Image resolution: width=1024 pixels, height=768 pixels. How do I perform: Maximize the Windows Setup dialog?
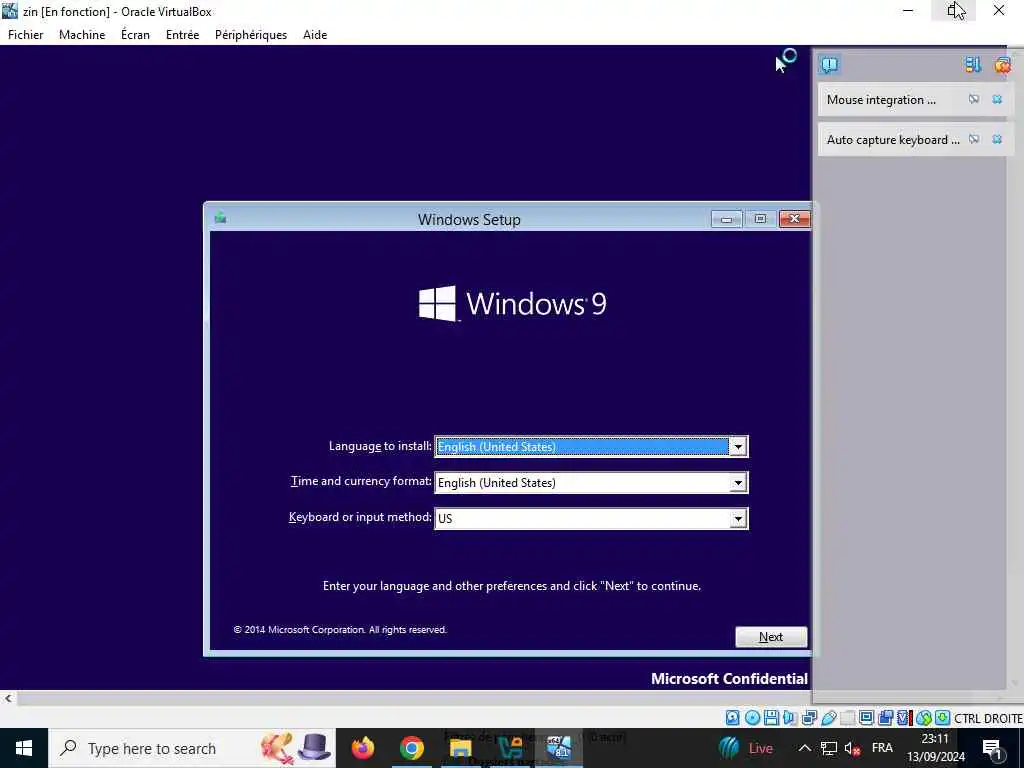(x=760, y=219)
